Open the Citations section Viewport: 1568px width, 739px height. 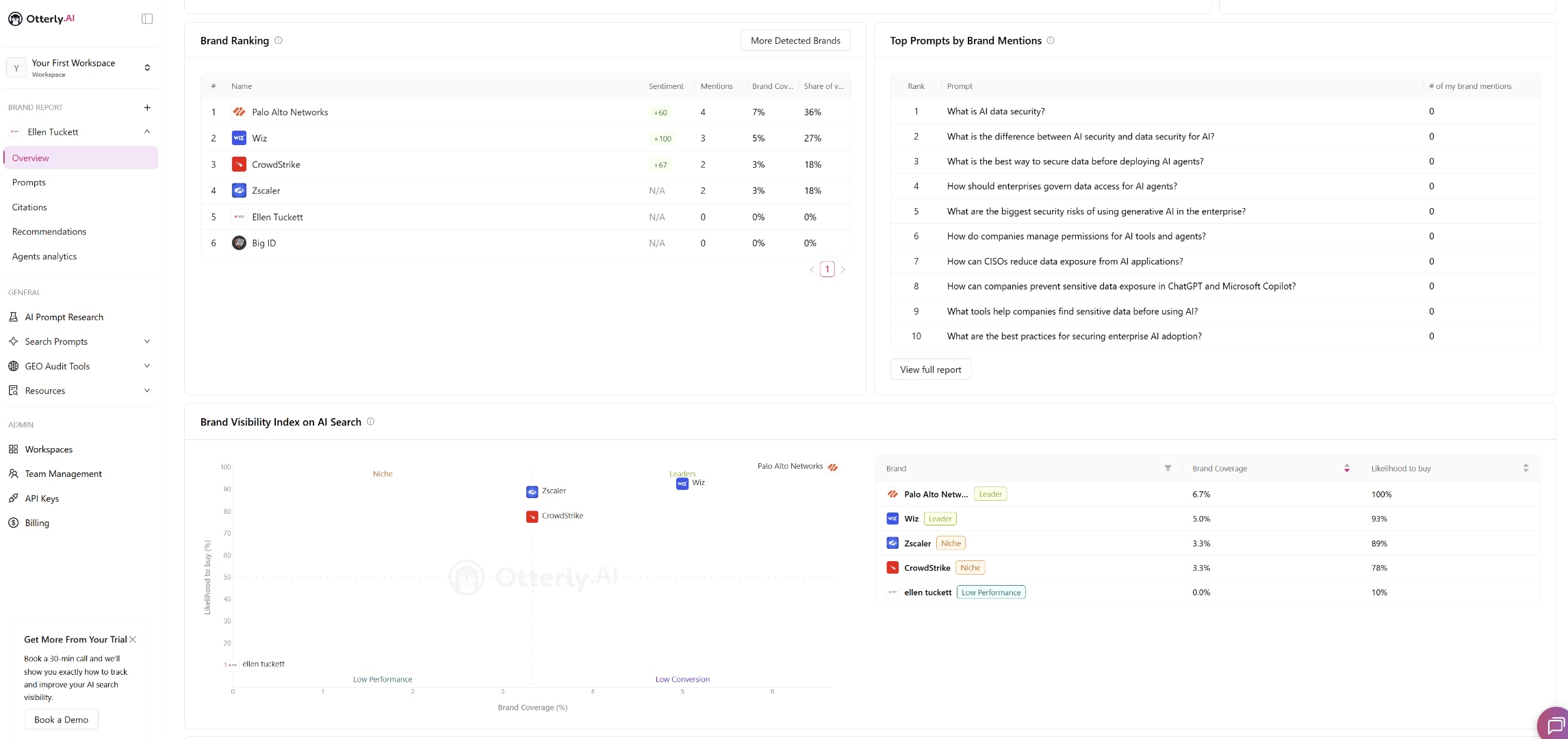click(x=29, y=207)
